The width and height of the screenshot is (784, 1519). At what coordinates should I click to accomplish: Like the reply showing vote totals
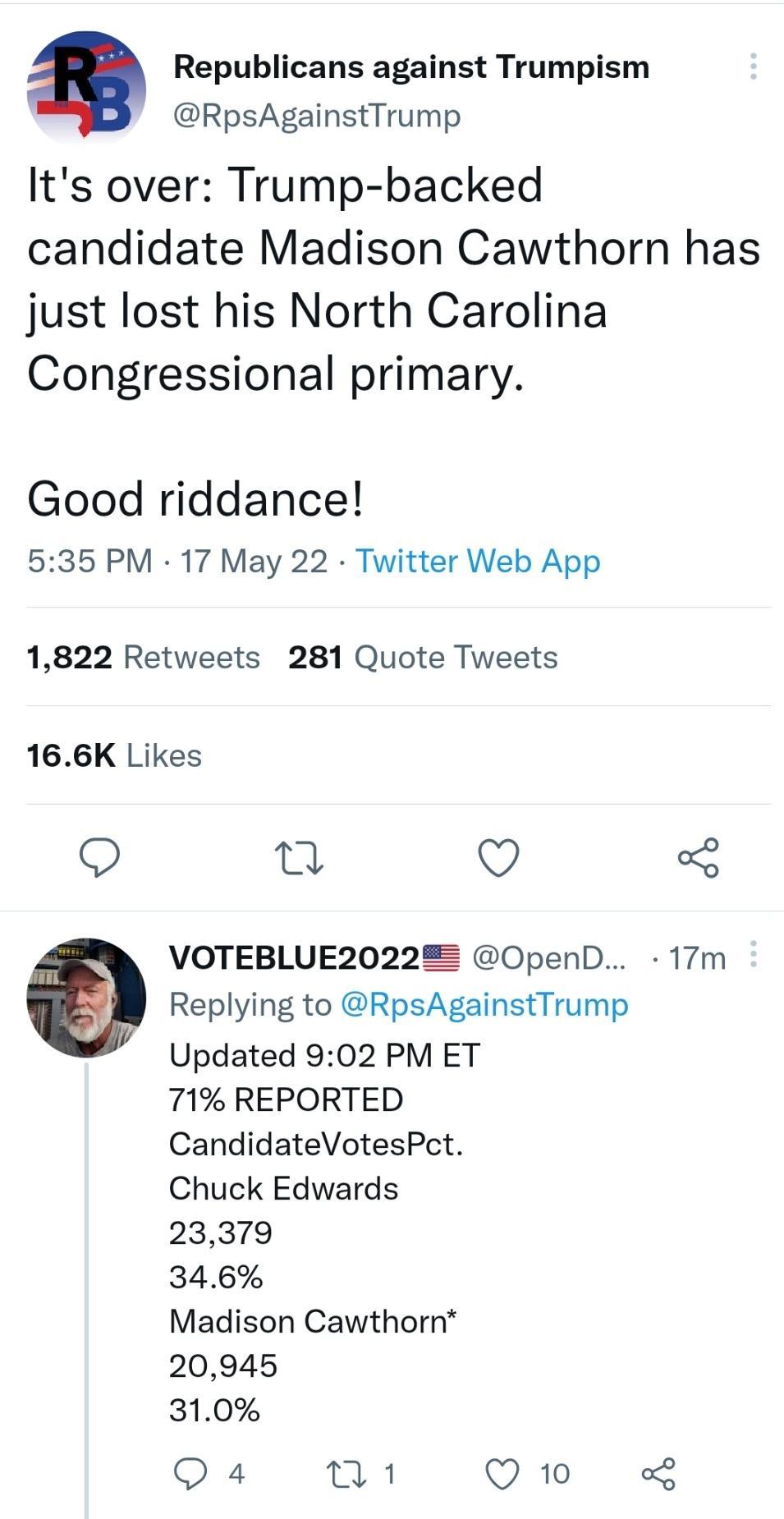(x=501, y=1471)
